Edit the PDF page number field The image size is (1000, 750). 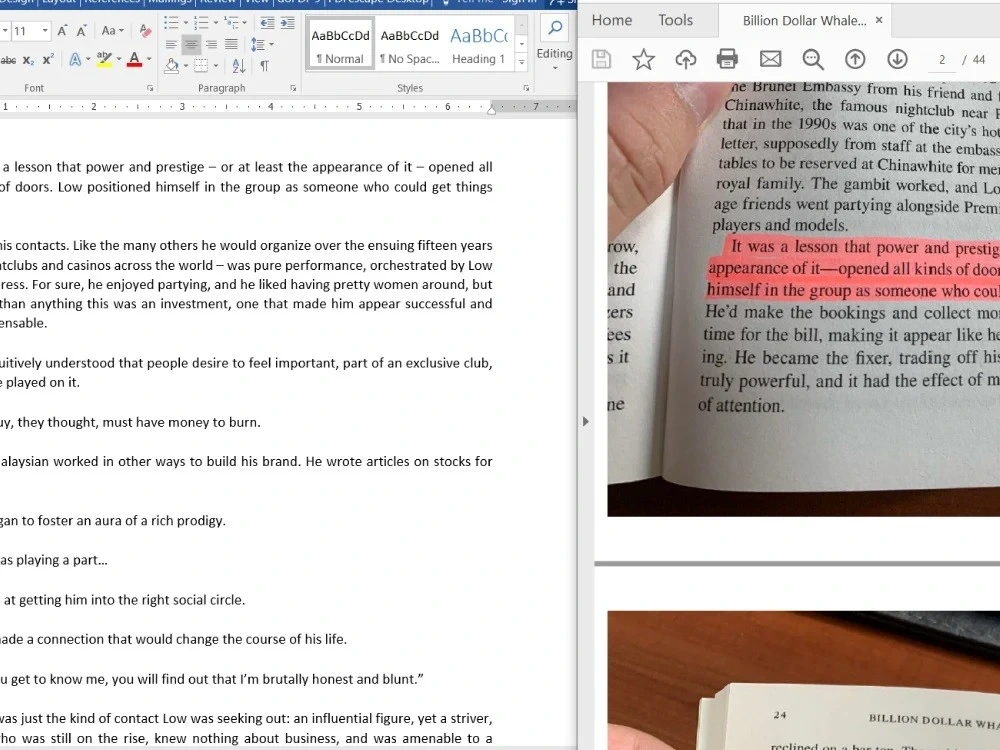941,60
